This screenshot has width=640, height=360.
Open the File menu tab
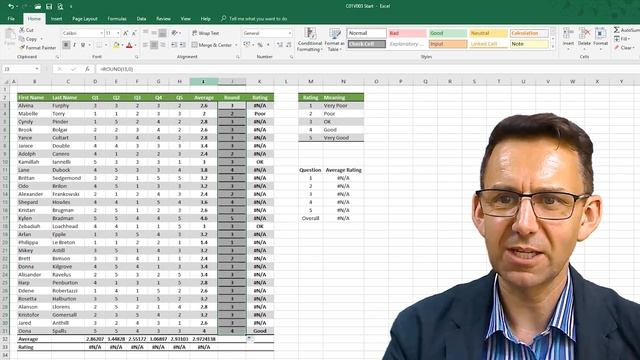click(11, 19)
